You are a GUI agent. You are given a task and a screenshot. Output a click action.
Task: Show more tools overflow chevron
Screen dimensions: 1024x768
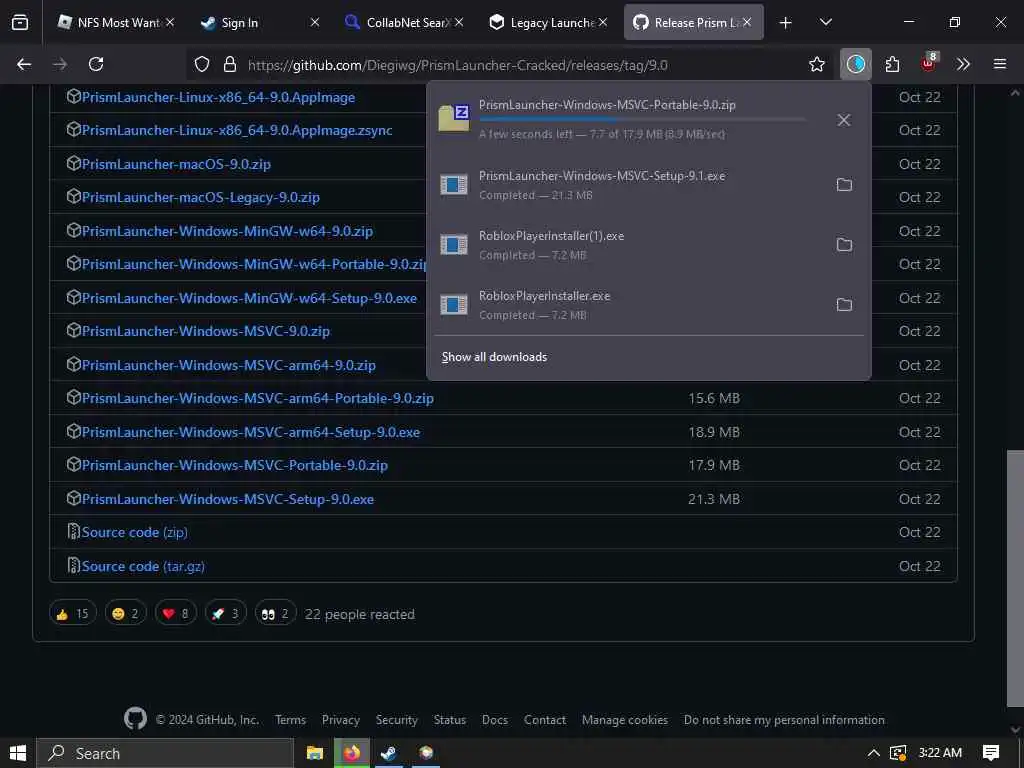click(x=963, y=64)
